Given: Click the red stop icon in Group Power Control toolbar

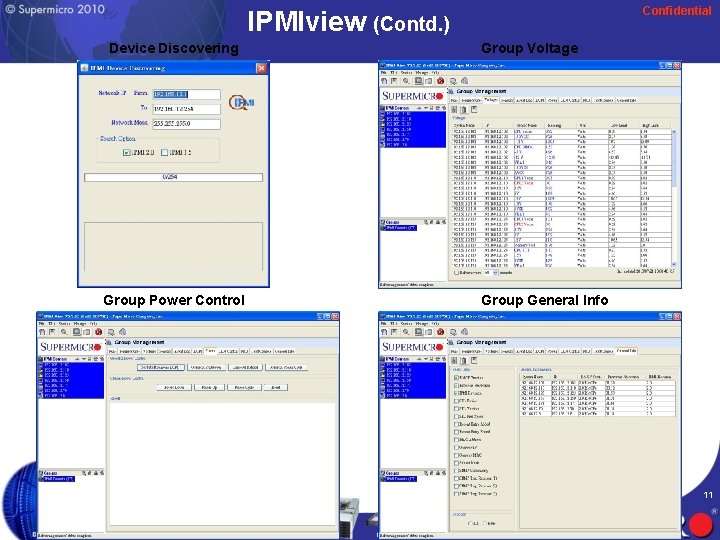Looking at the screenshot, I should (x=98, y=332).
